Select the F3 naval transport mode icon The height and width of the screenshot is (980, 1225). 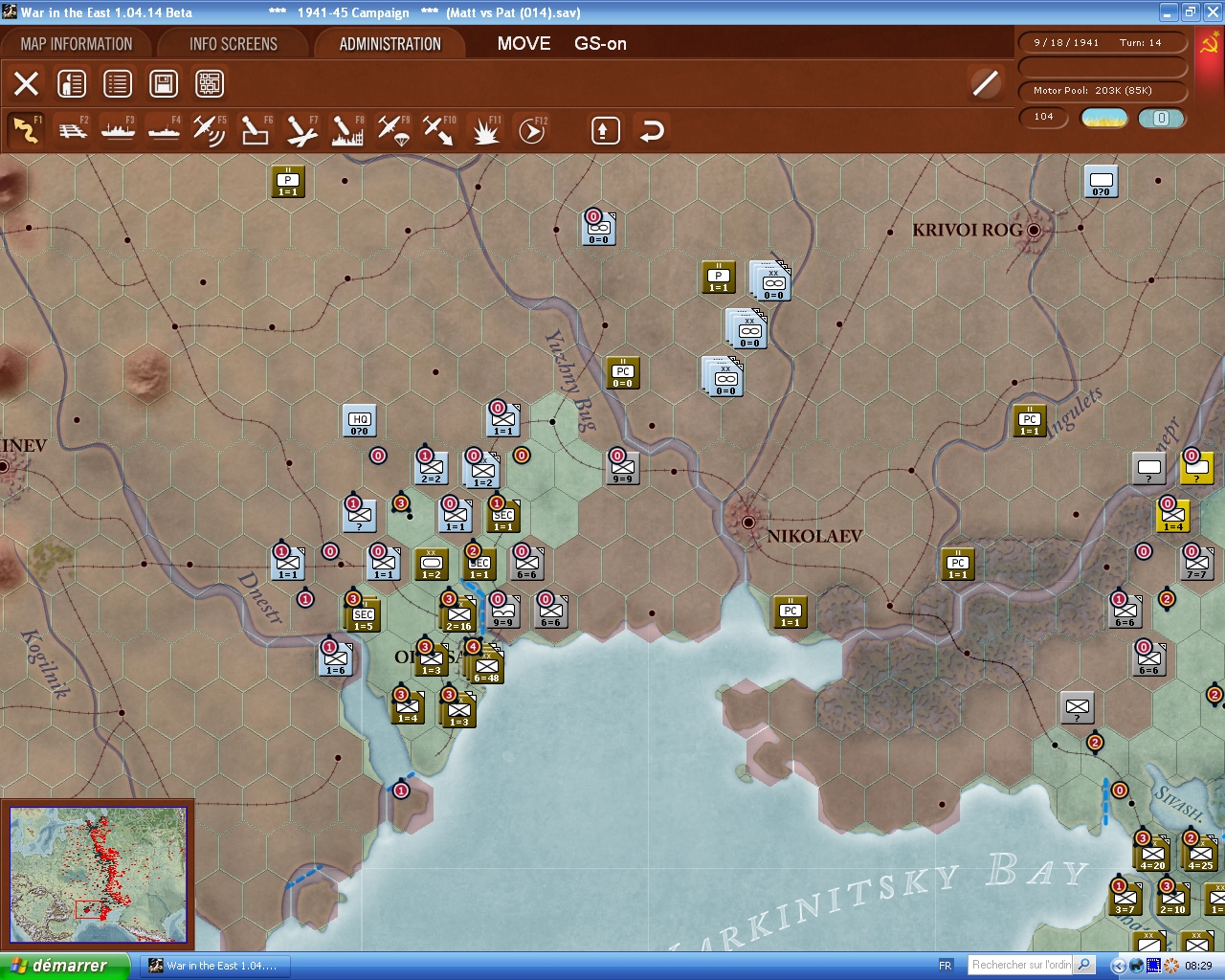119,130
